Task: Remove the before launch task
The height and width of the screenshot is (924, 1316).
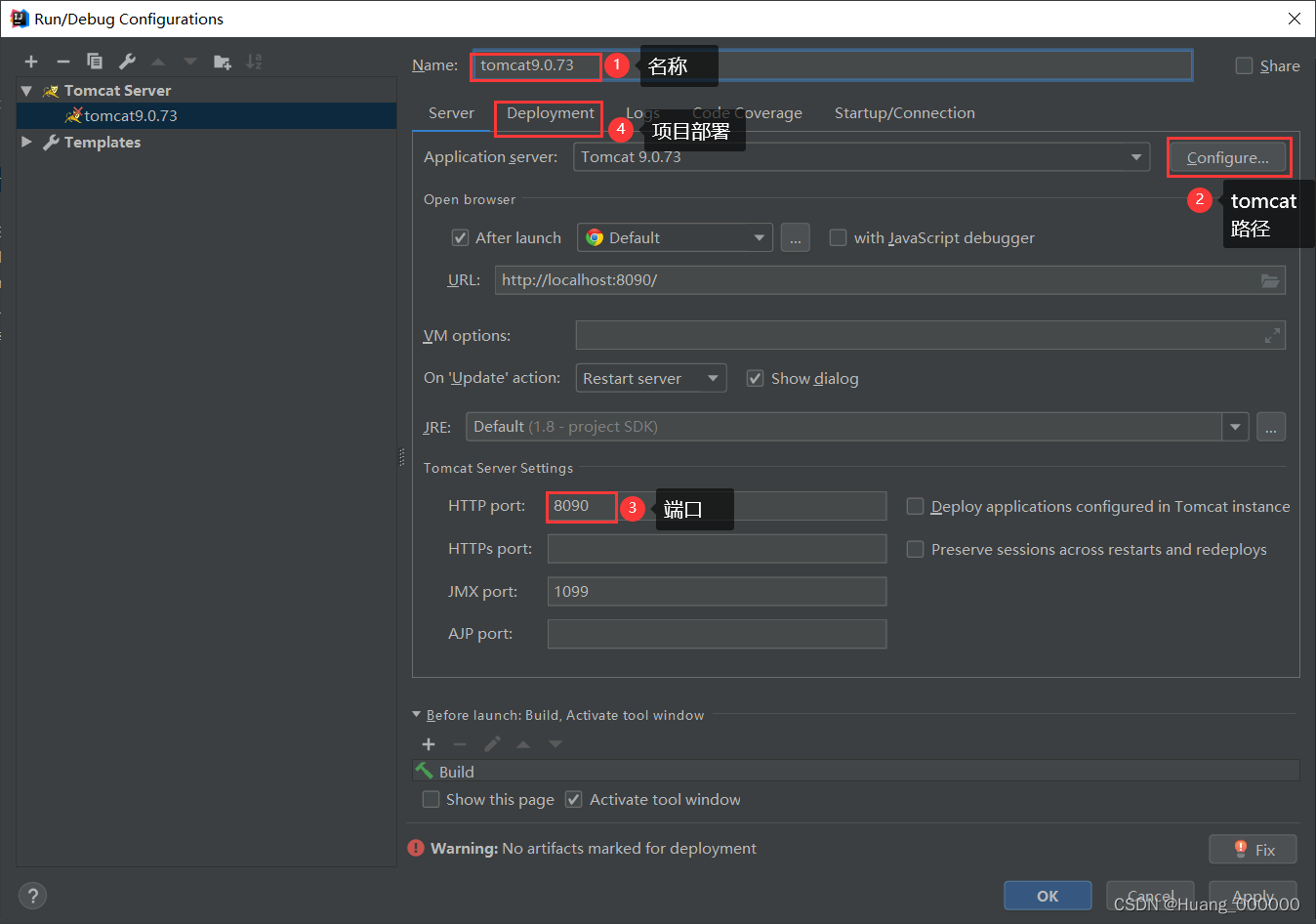Action: tap(460, 744)
